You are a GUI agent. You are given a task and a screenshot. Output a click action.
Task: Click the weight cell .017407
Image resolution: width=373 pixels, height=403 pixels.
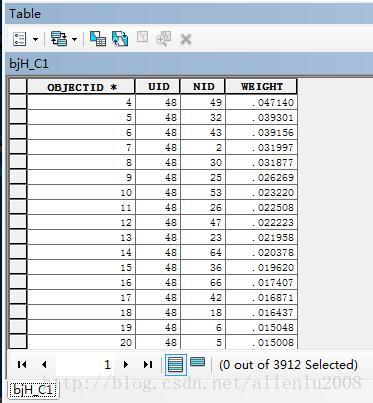(261, 282)
